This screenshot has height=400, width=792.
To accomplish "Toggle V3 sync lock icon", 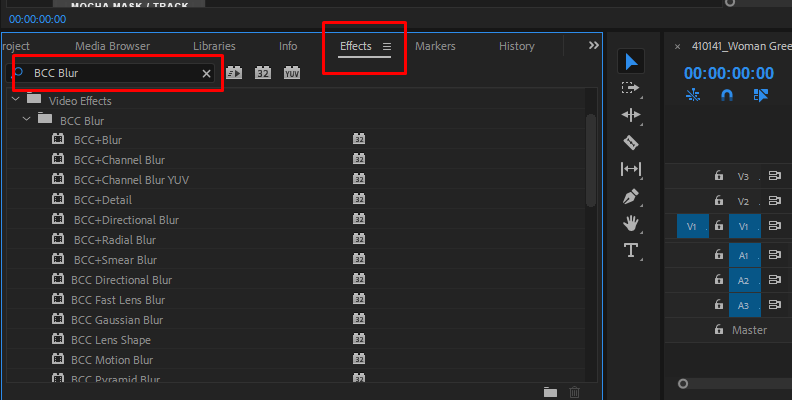I will click(x=774, y=176).
